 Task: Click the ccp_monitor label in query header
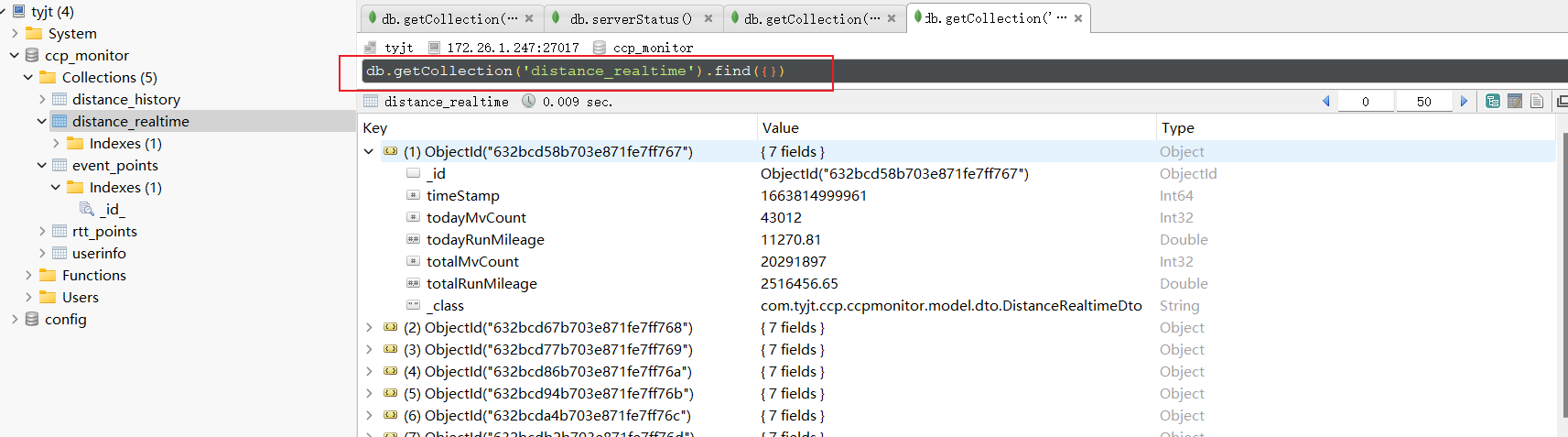pos(653,48)
